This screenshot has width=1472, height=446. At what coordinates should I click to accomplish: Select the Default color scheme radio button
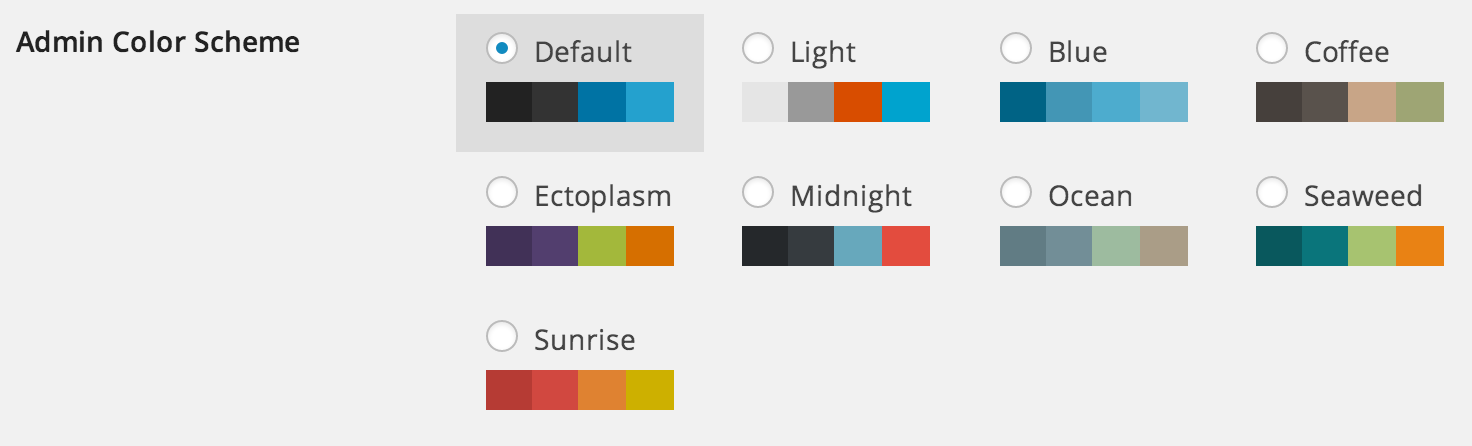click(x=501, y=47)
